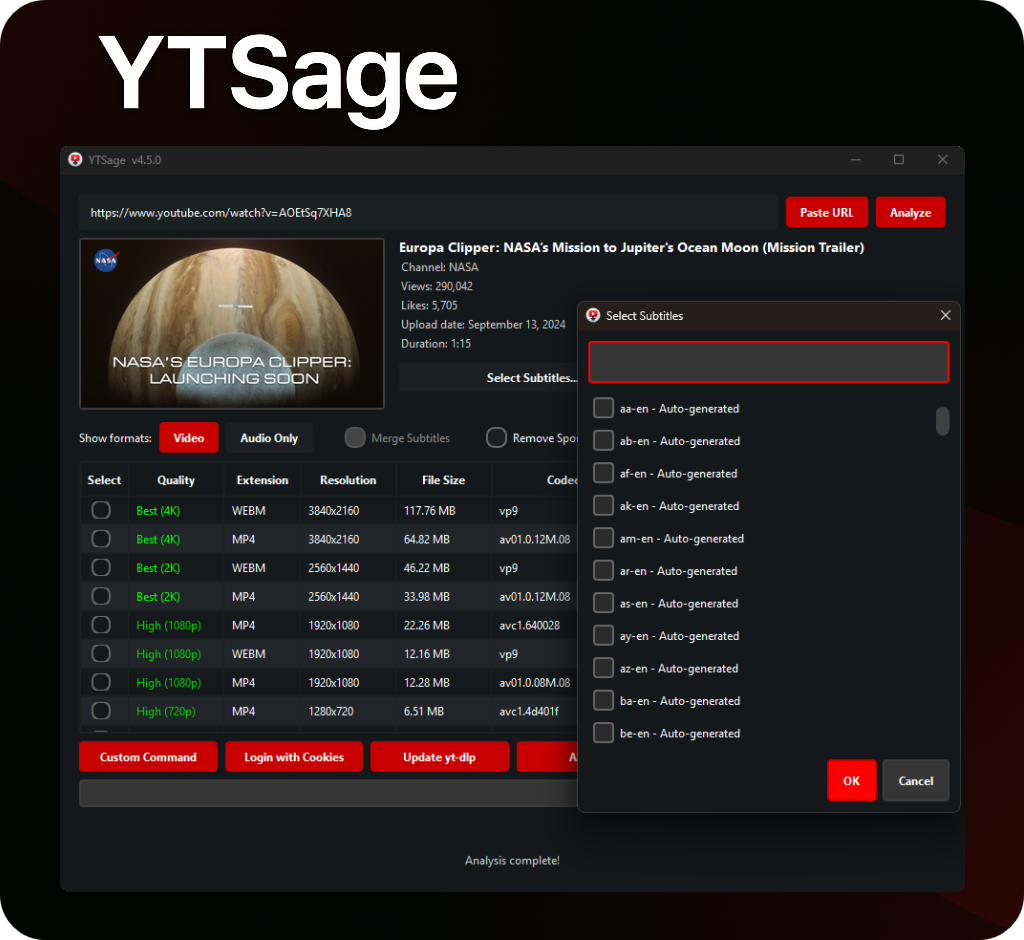
Task: Check the ak-en Auto-generated subtitle
Action: 603,506
